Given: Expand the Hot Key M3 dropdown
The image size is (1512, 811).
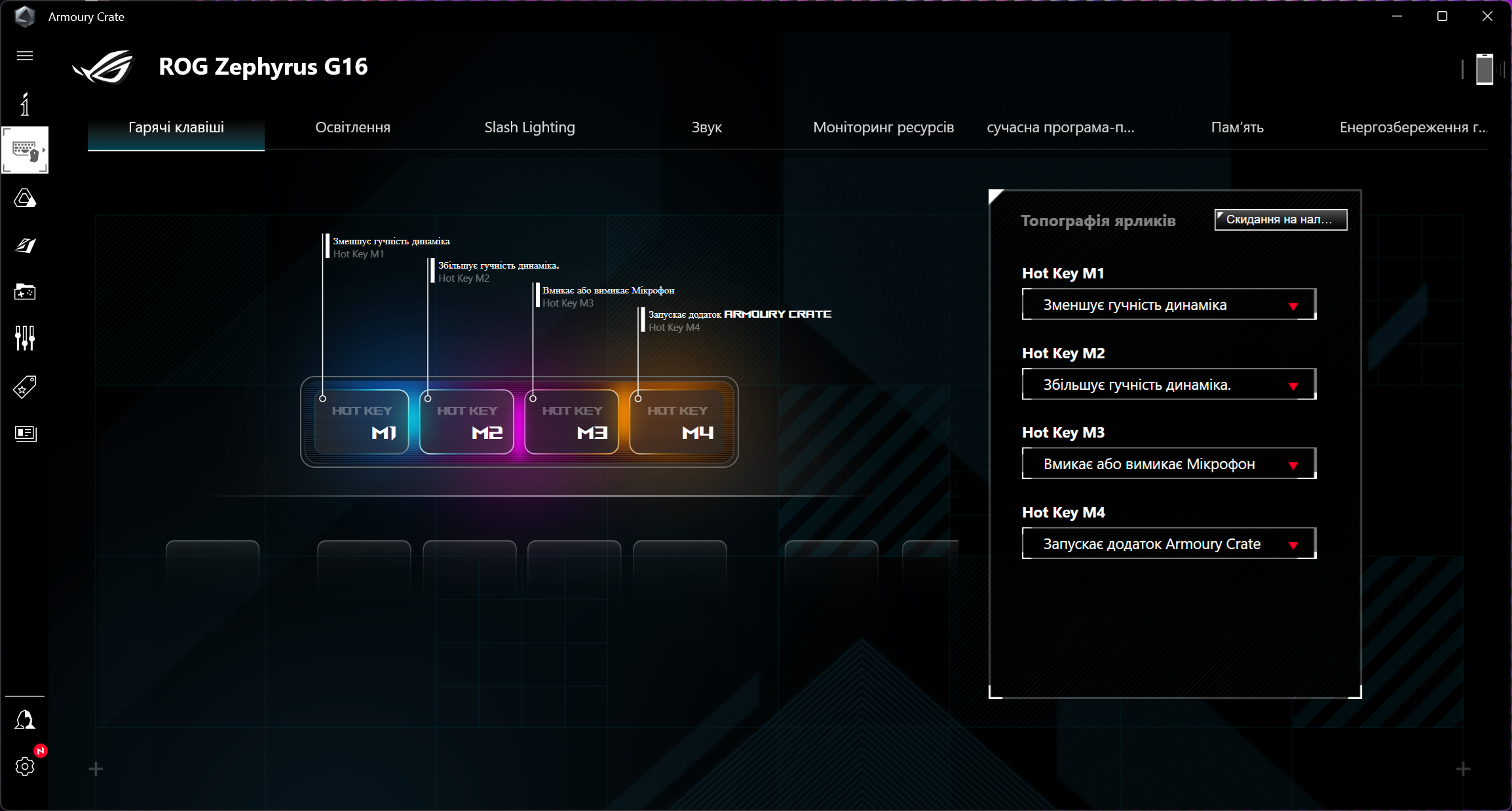Looking at the screenshot, I should (1169, 464).
